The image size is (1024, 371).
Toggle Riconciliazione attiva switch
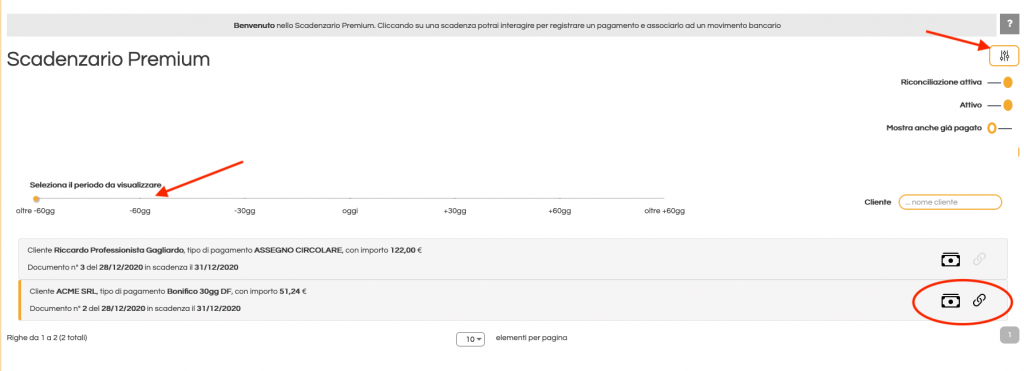1000,82
